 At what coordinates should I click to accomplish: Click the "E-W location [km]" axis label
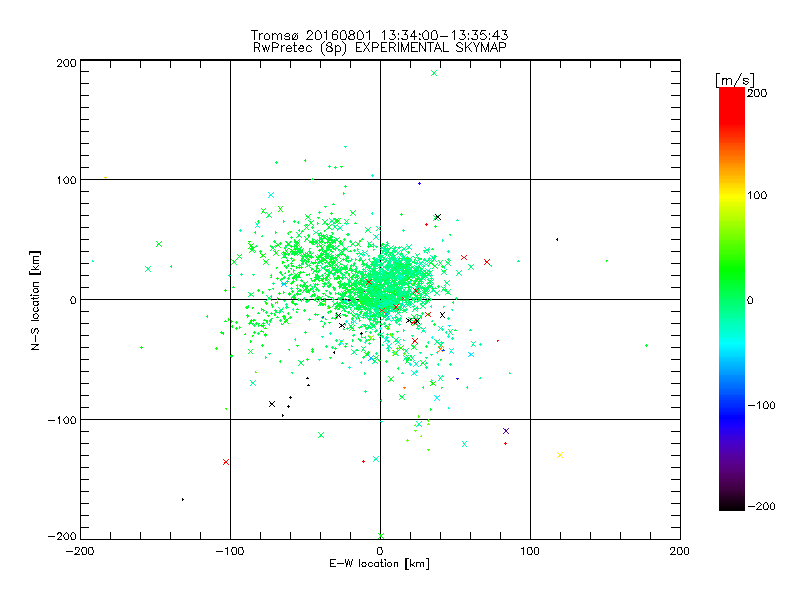(379, 564)
